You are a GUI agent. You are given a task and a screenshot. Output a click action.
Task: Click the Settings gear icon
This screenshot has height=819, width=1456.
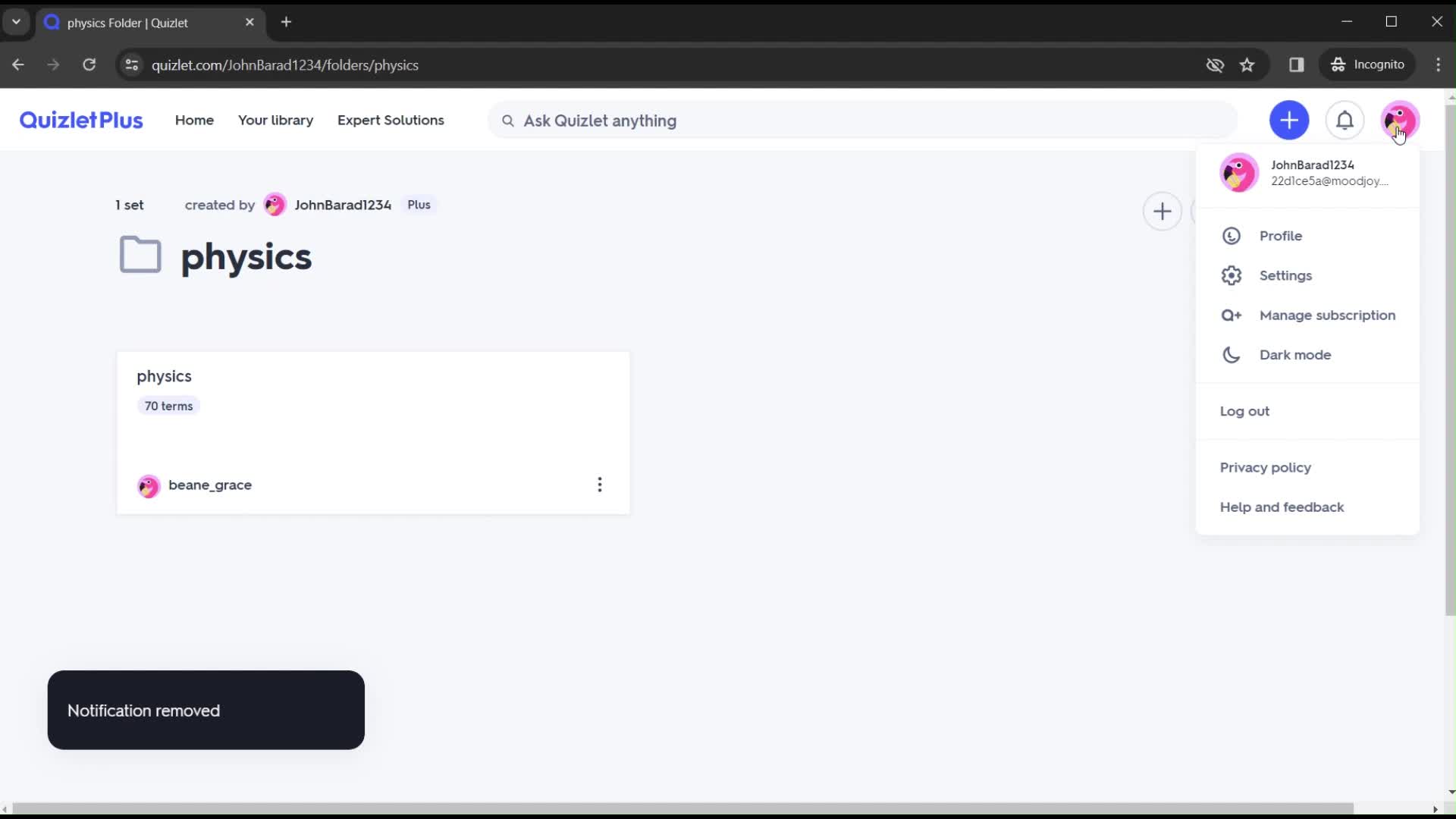point(1232,275)
